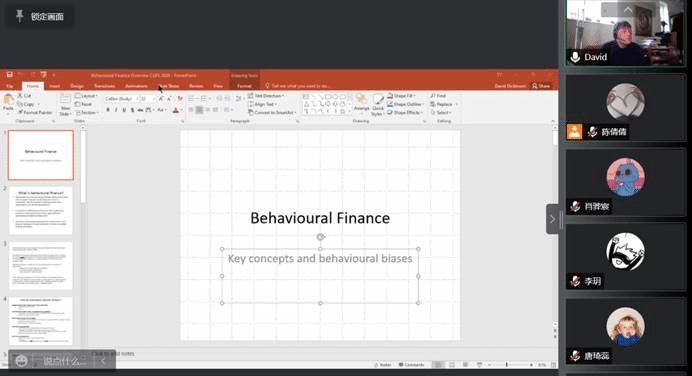Viewport: 692px width, 376px height.
Task: Toggle italic formatting button
Action: [x=116, y=110]
